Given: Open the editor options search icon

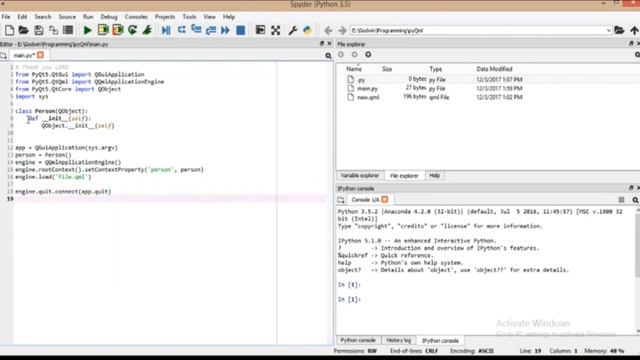Looking at the screenshot, I should (328, 56).
